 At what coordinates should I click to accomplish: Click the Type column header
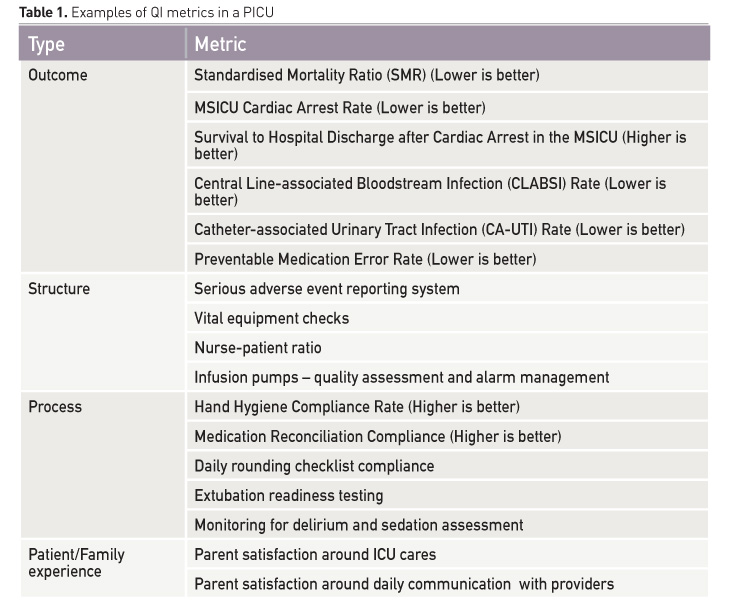point(47,44)
